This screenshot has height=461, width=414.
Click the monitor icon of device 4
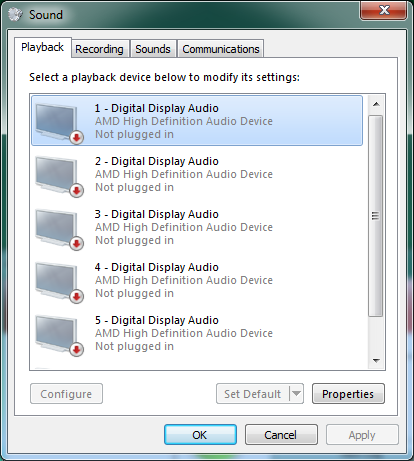56,280
